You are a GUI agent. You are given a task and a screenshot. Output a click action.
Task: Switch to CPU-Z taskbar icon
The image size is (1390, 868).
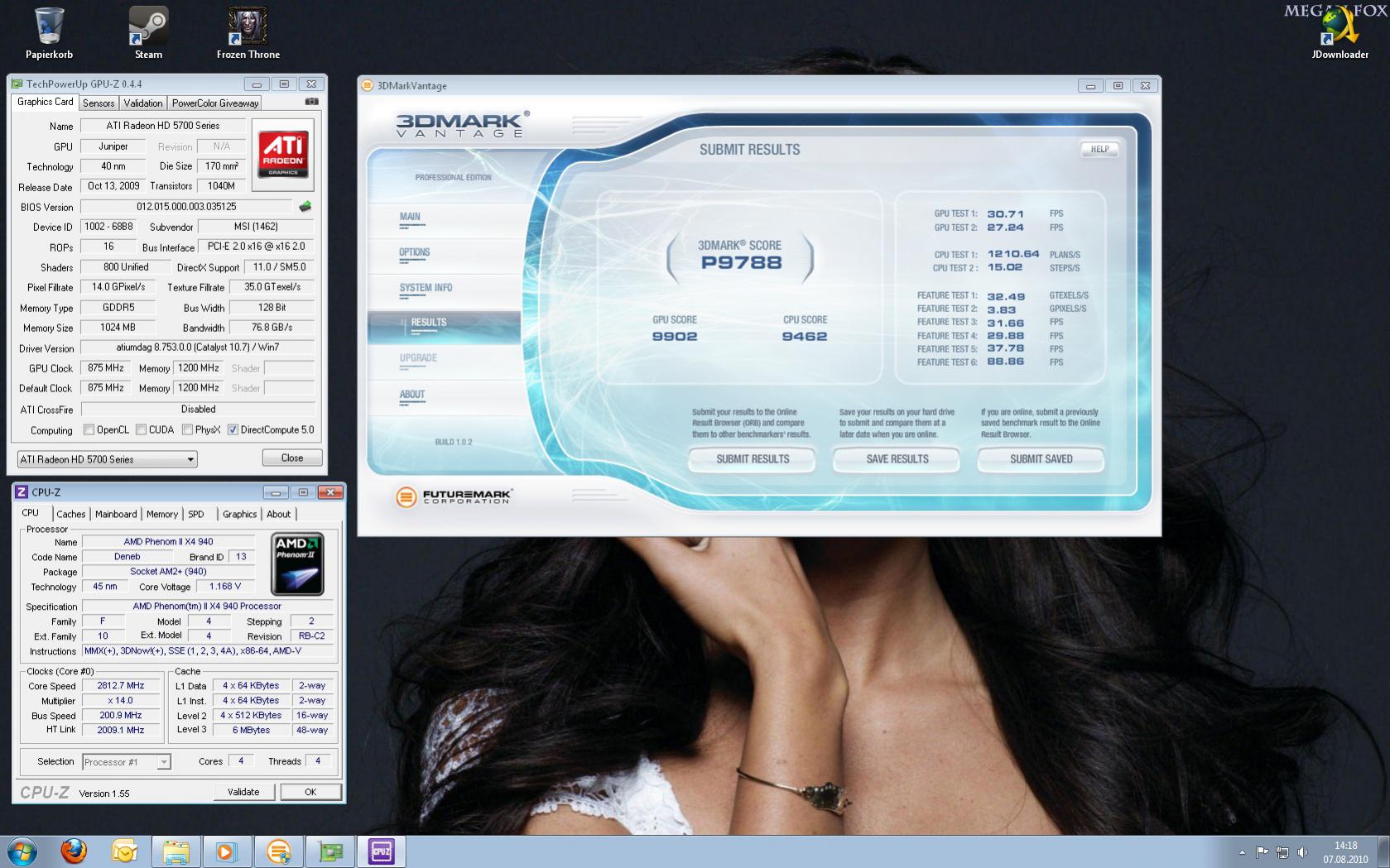pyautogui.click(x=382, y=851)
